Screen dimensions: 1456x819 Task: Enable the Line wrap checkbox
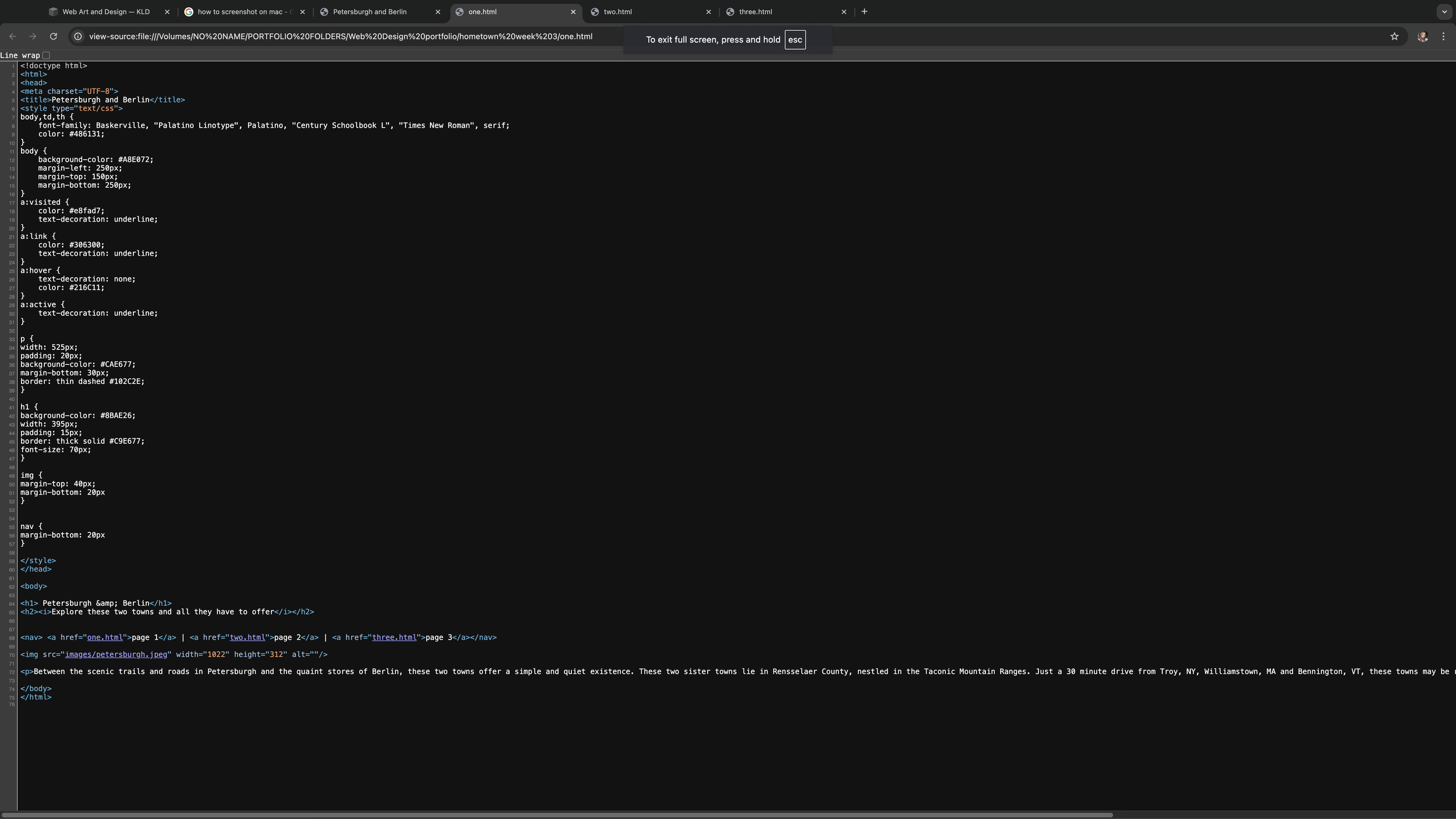pyautogui.click(x=47, y=55)
